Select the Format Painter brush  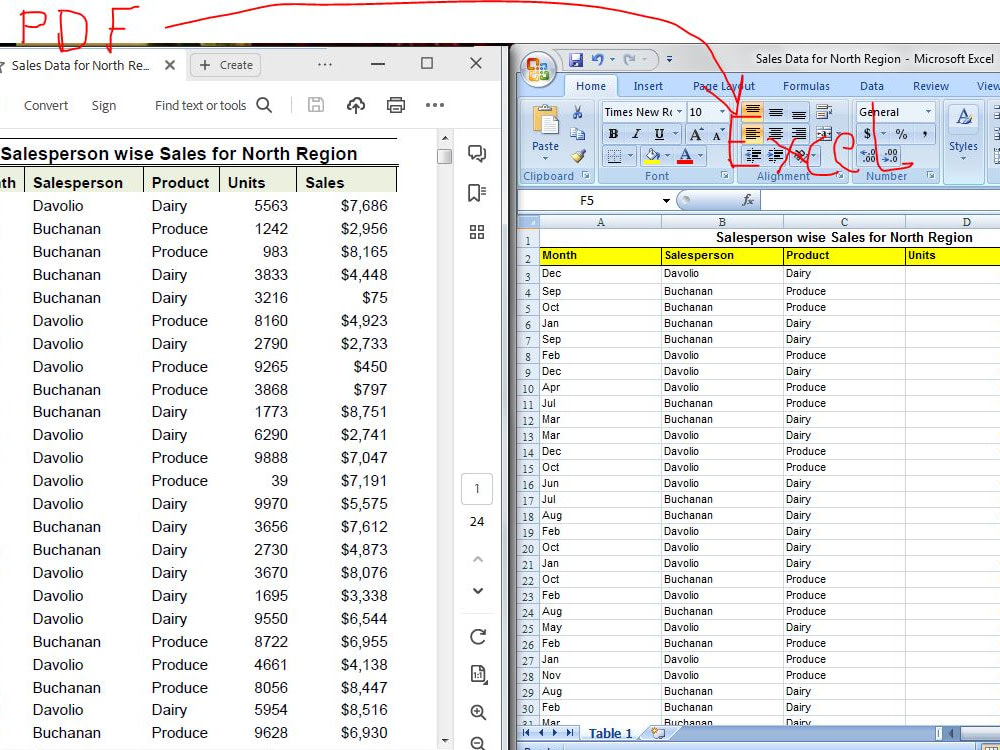point(578,155)
